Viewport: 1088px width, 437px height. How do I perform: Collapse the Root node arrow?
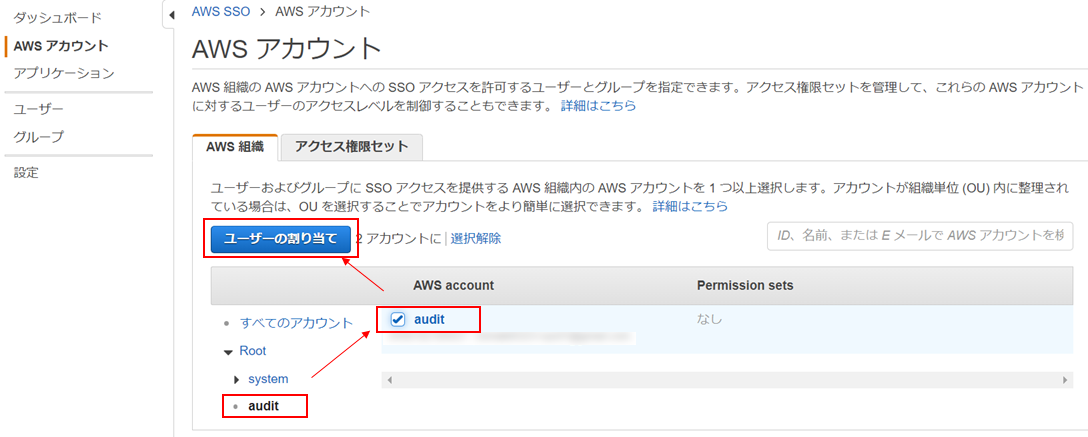pos(228,352)
